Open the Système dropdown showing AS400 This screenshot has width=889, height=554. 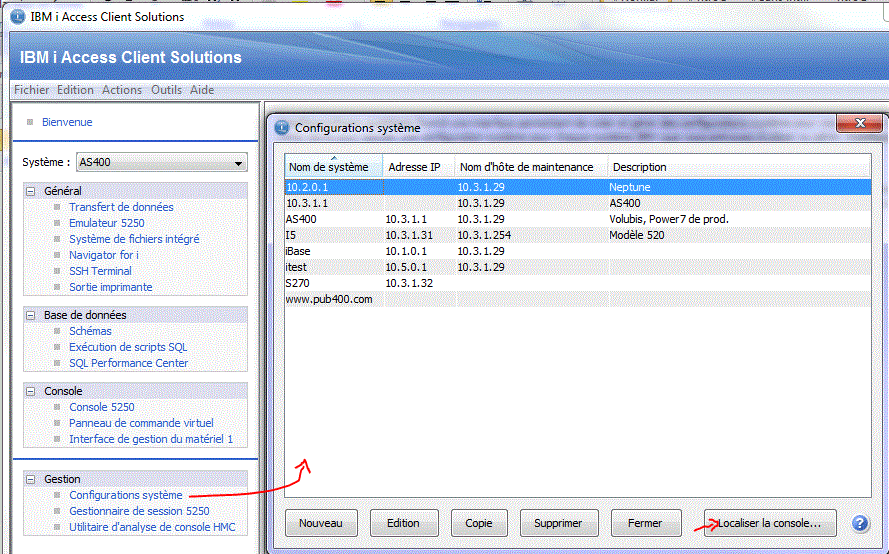point(162,162)
